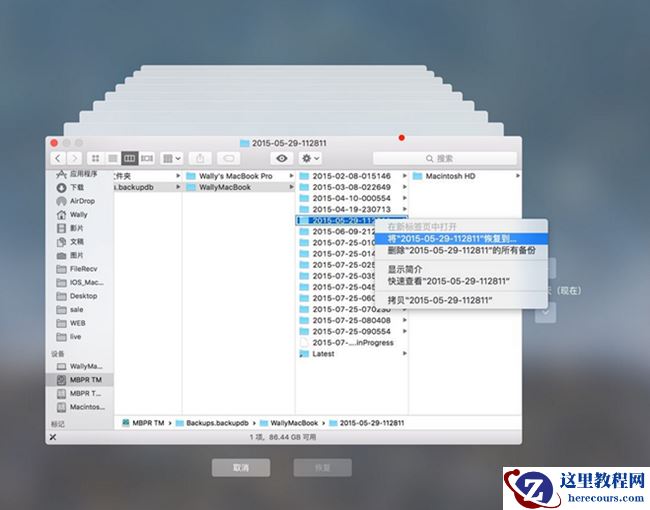The width and height of the screenshot is (650, 510).
Task: Open 图片 in the sidebar
Action: pyautogui.click(x=79, y=255)
